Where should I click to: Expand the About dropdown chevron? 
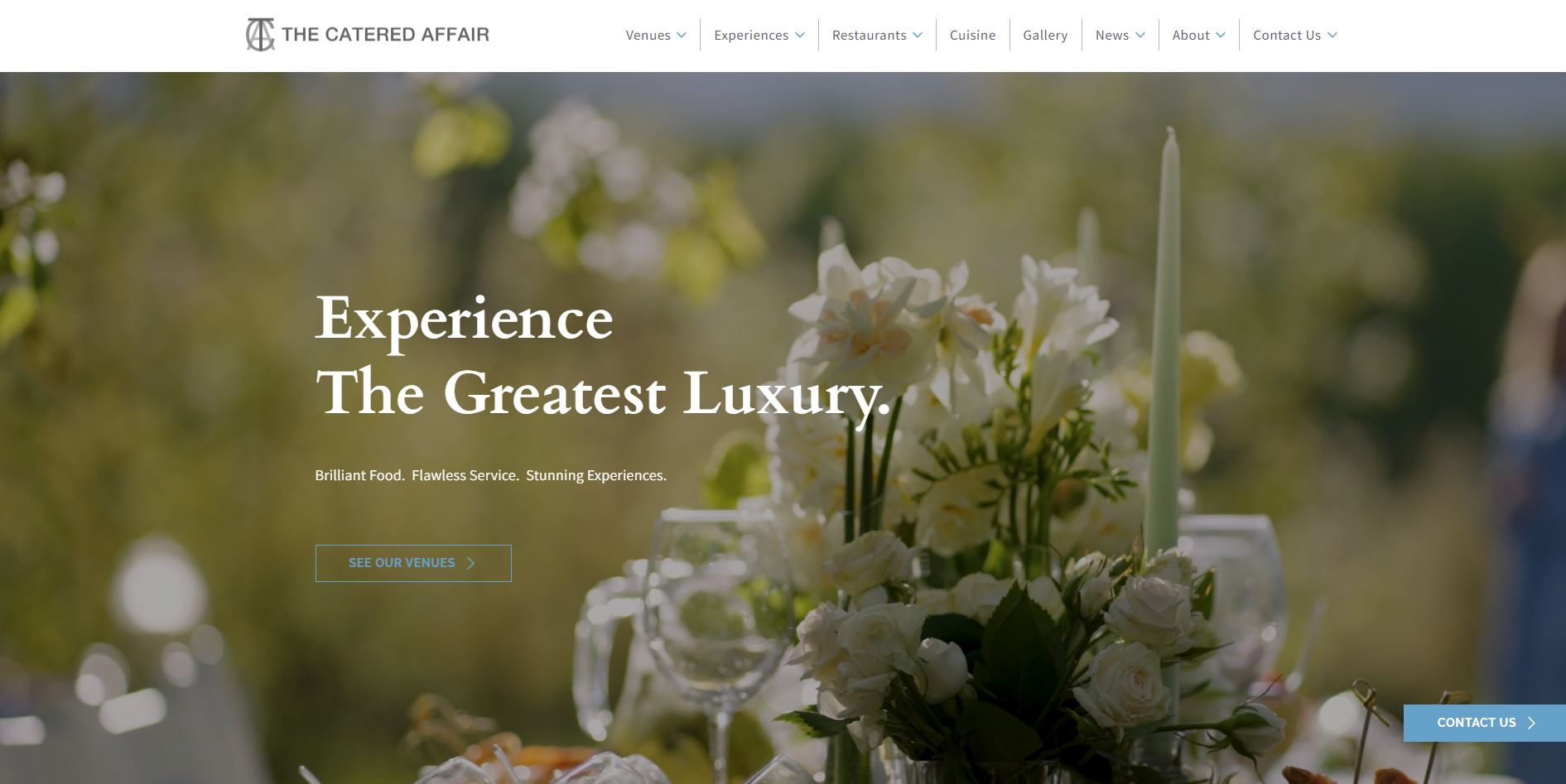click(x=1221, y=35)
